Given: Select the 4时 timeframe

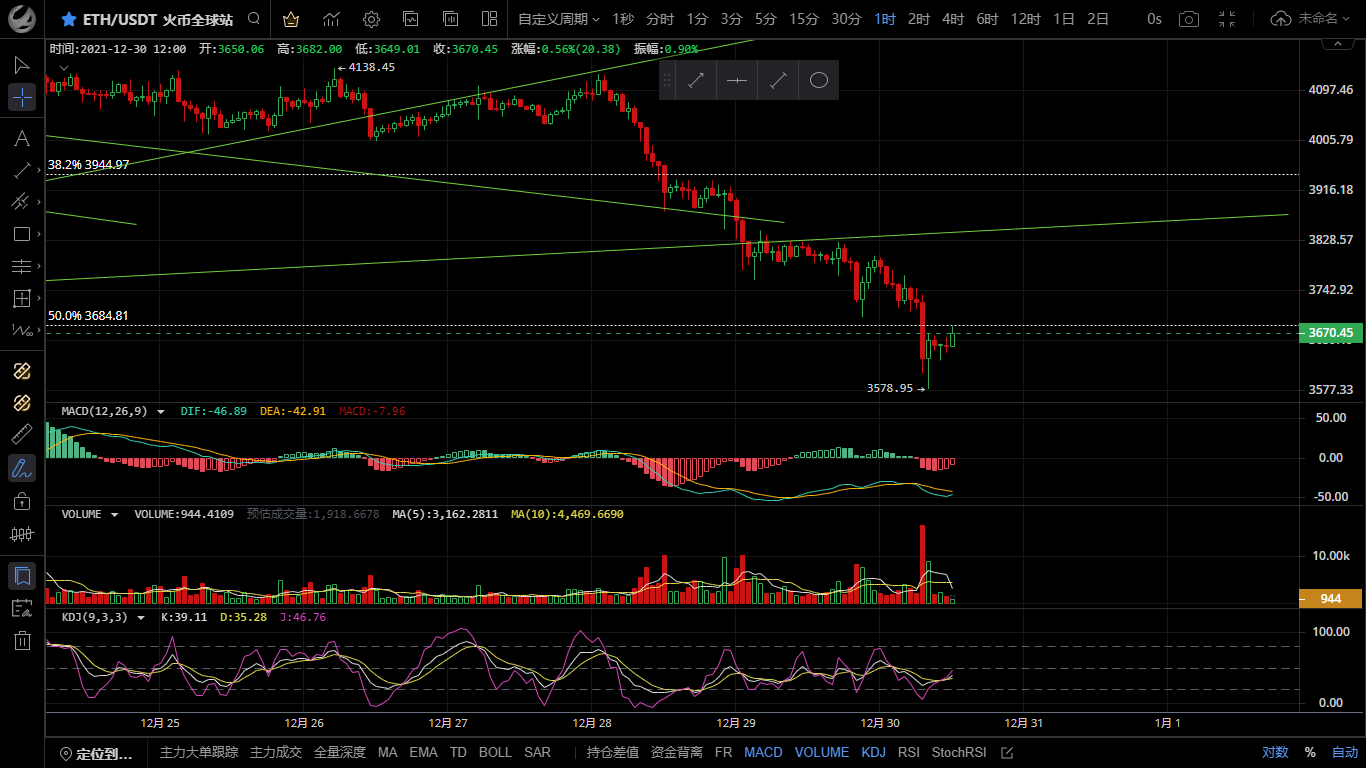Looking at the screenshot, I should pyautogui.click(x=953, y=19).
